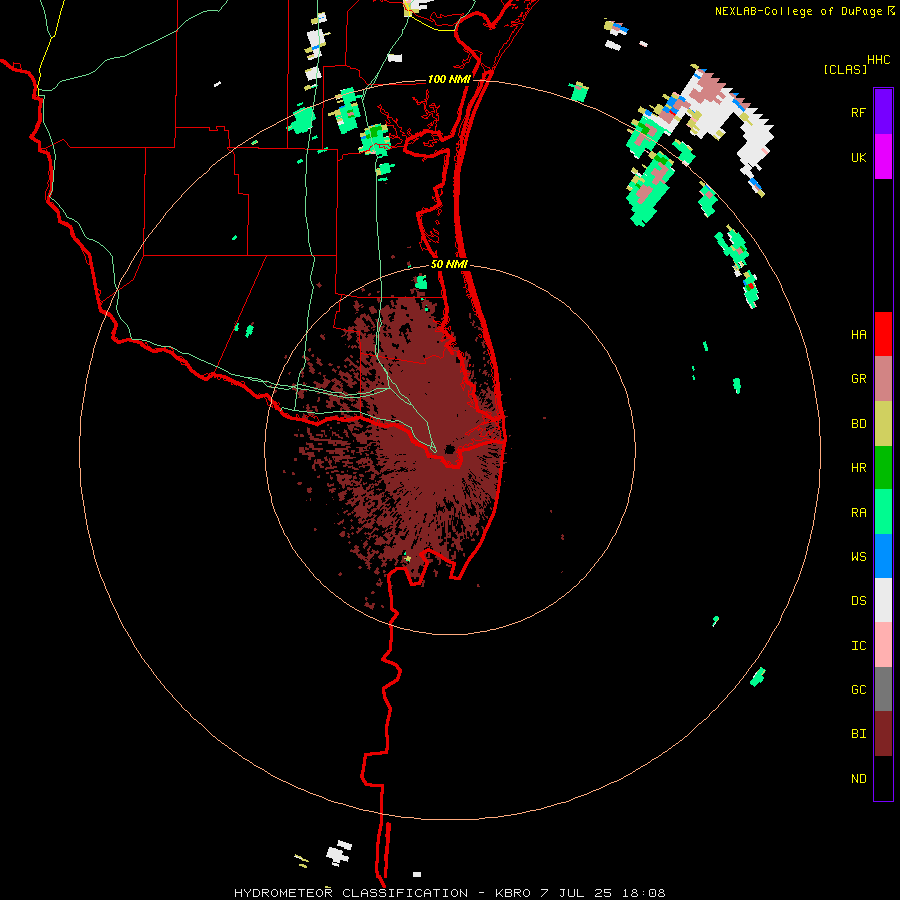The image size is (900, 900).
Task: Click the dark red BI legend swatch
Action: [883, 734]
